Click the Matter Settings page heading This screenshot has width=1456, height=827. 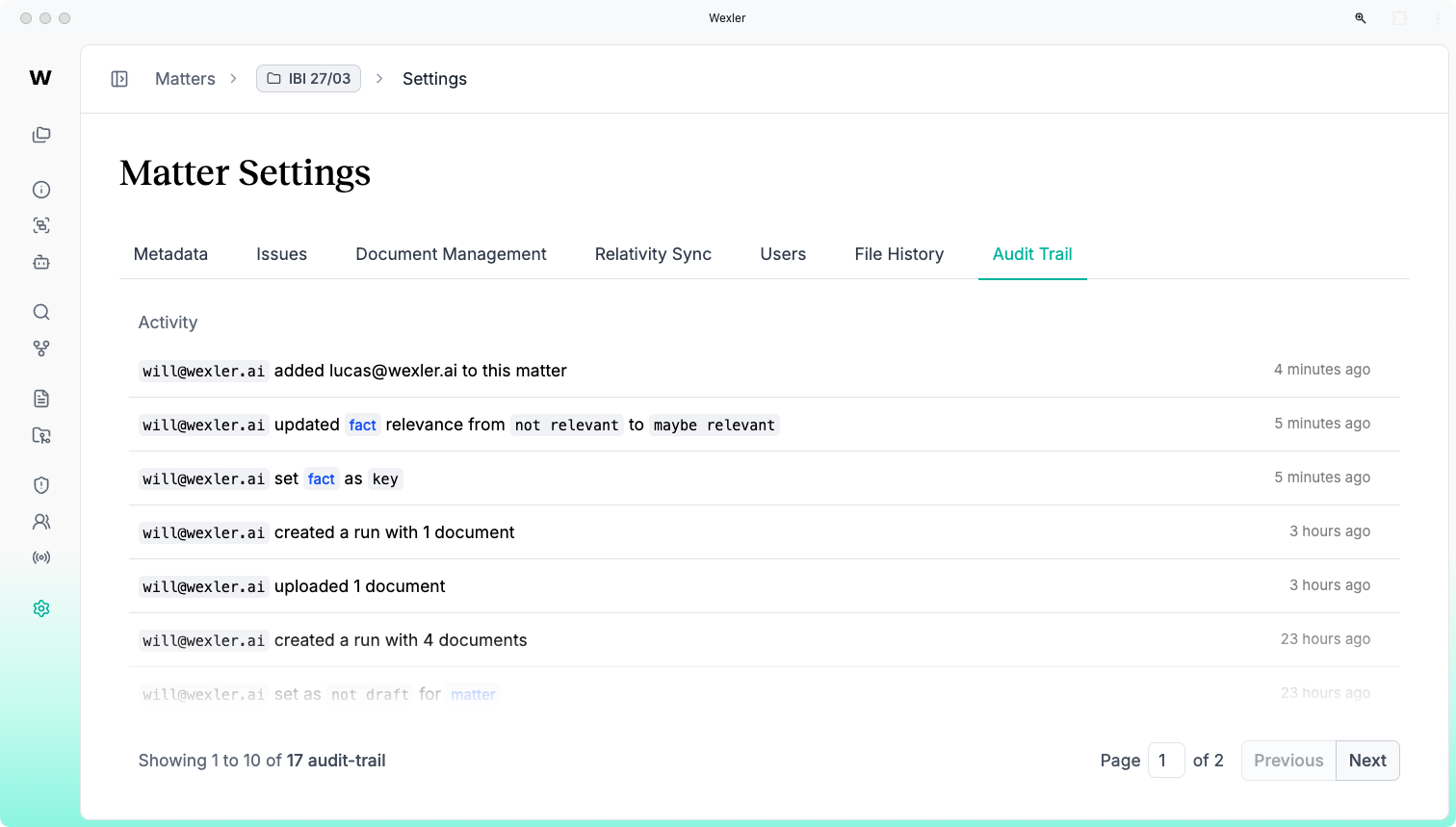point(246,172)
